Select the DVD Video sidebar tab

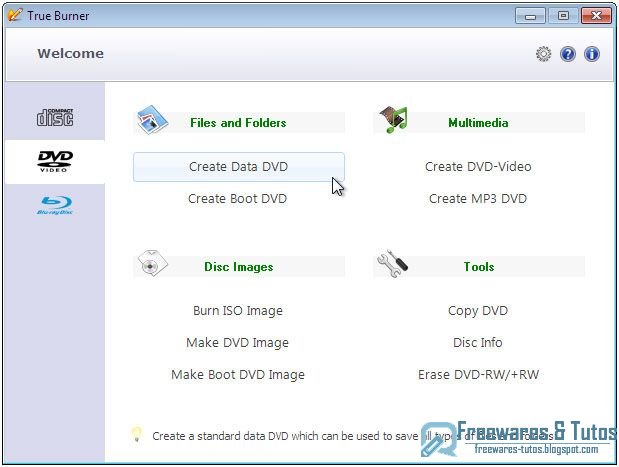tap(55, 161)
